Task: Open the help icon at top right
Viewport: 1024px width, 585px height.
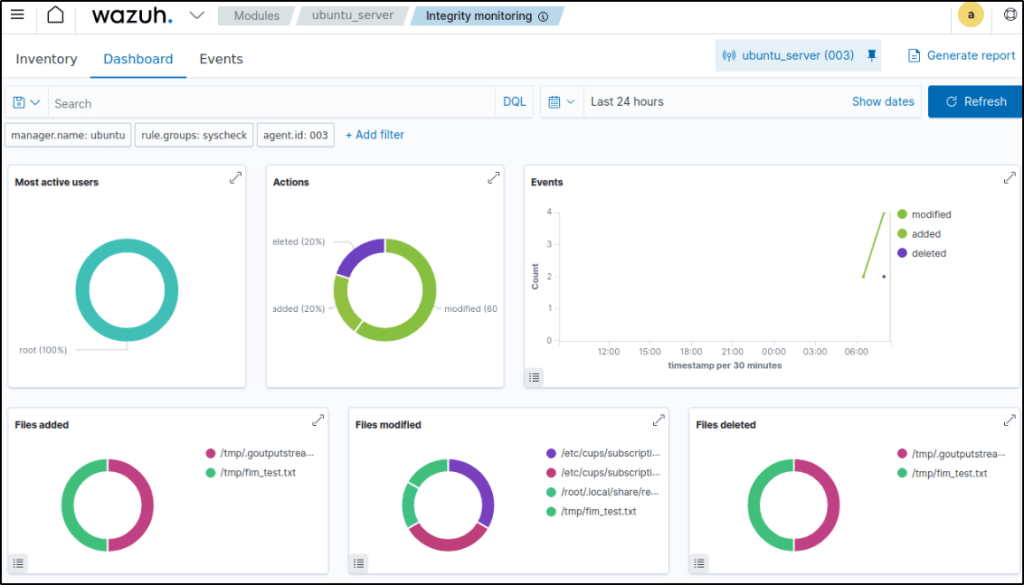Action: point(1010,15)
